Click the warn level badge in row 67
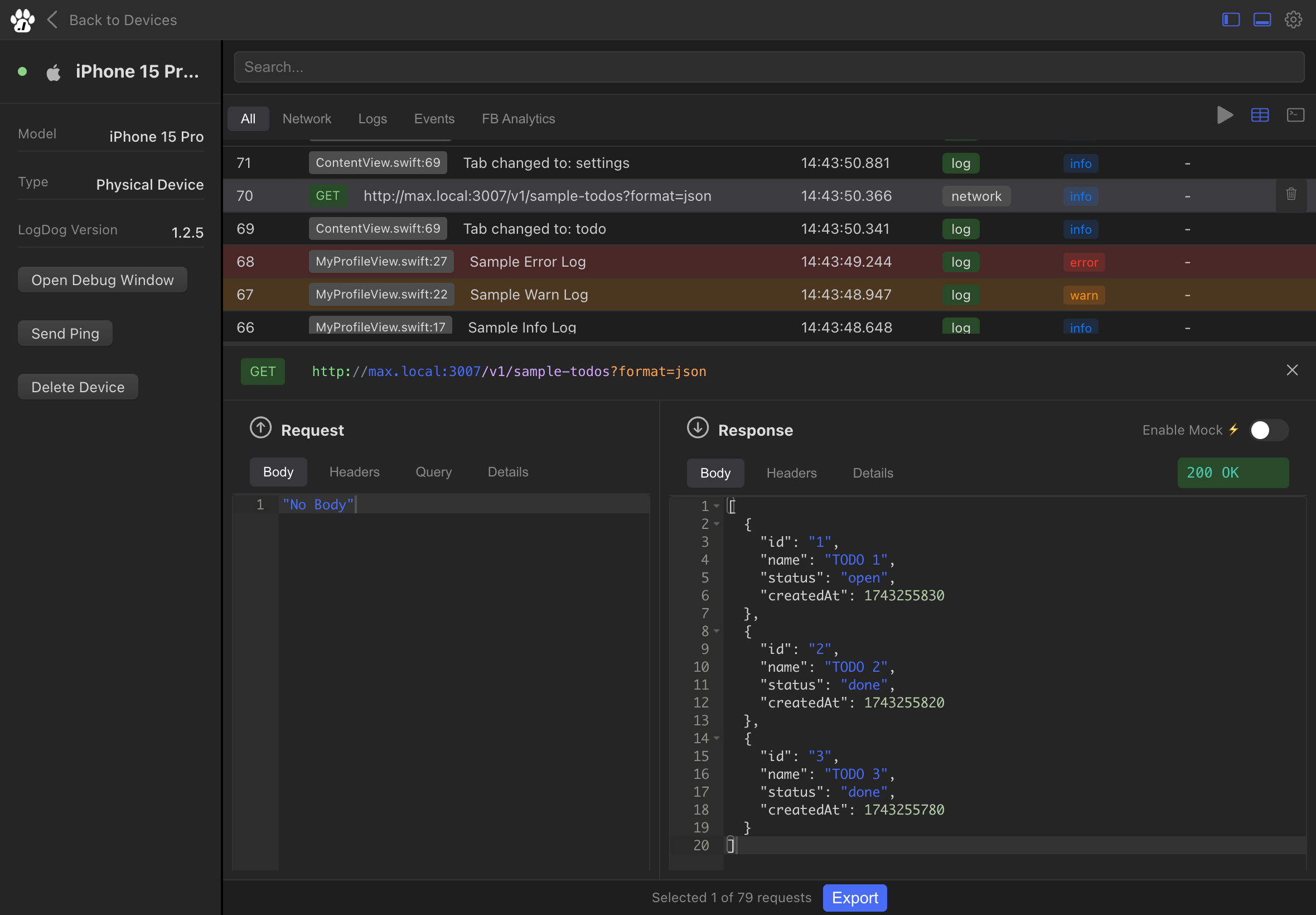The width and height of the screenshot is (1316, 915). [1084, 295]
